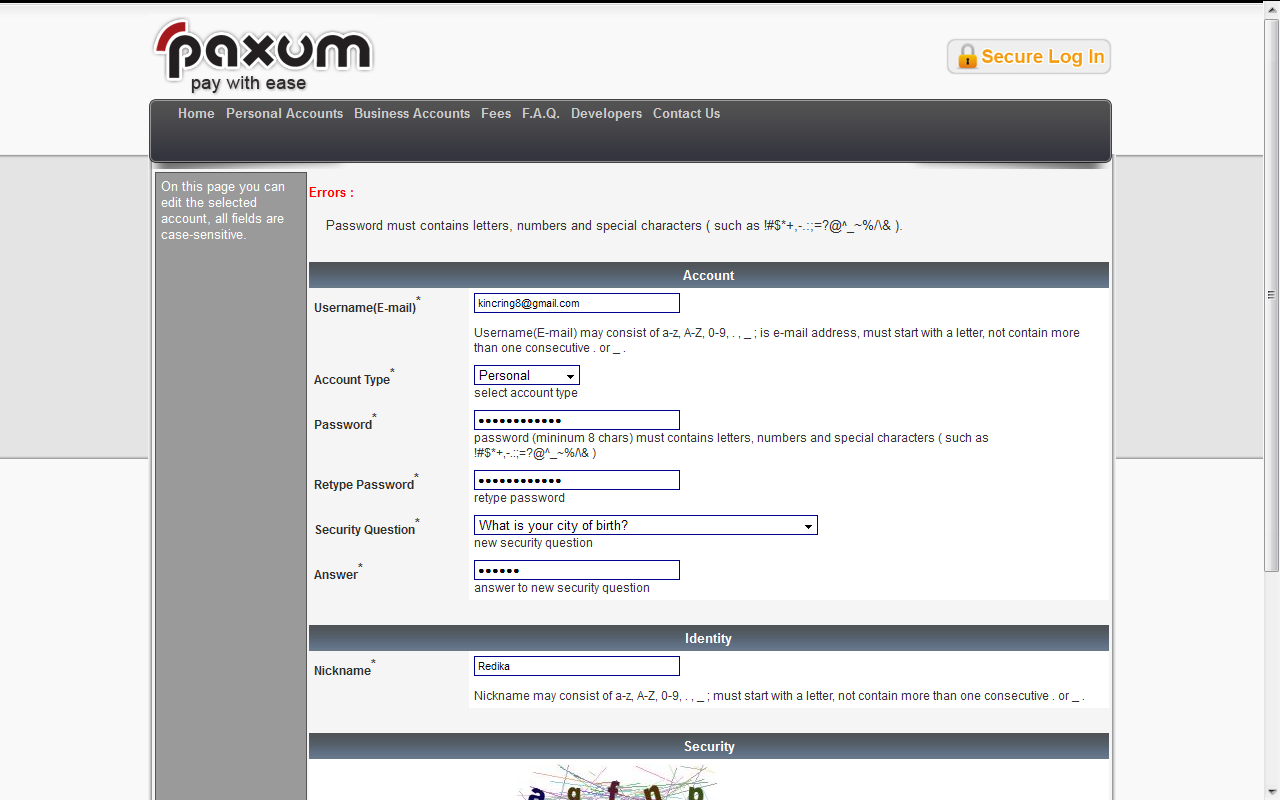Visit the F.A.Q. section

pyautogui.click(x=540, y=113)
